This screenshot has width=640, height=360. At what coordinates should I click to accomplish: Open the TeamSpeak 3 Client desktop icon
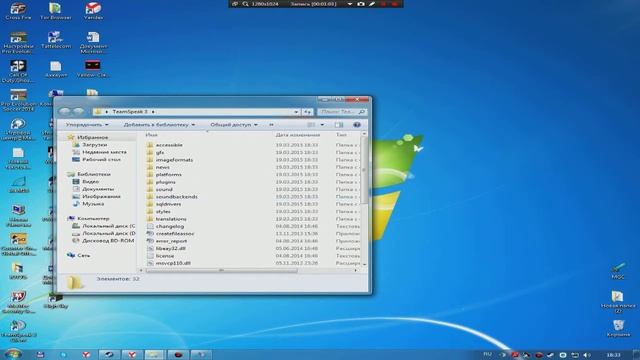click(x=18, y=331)
